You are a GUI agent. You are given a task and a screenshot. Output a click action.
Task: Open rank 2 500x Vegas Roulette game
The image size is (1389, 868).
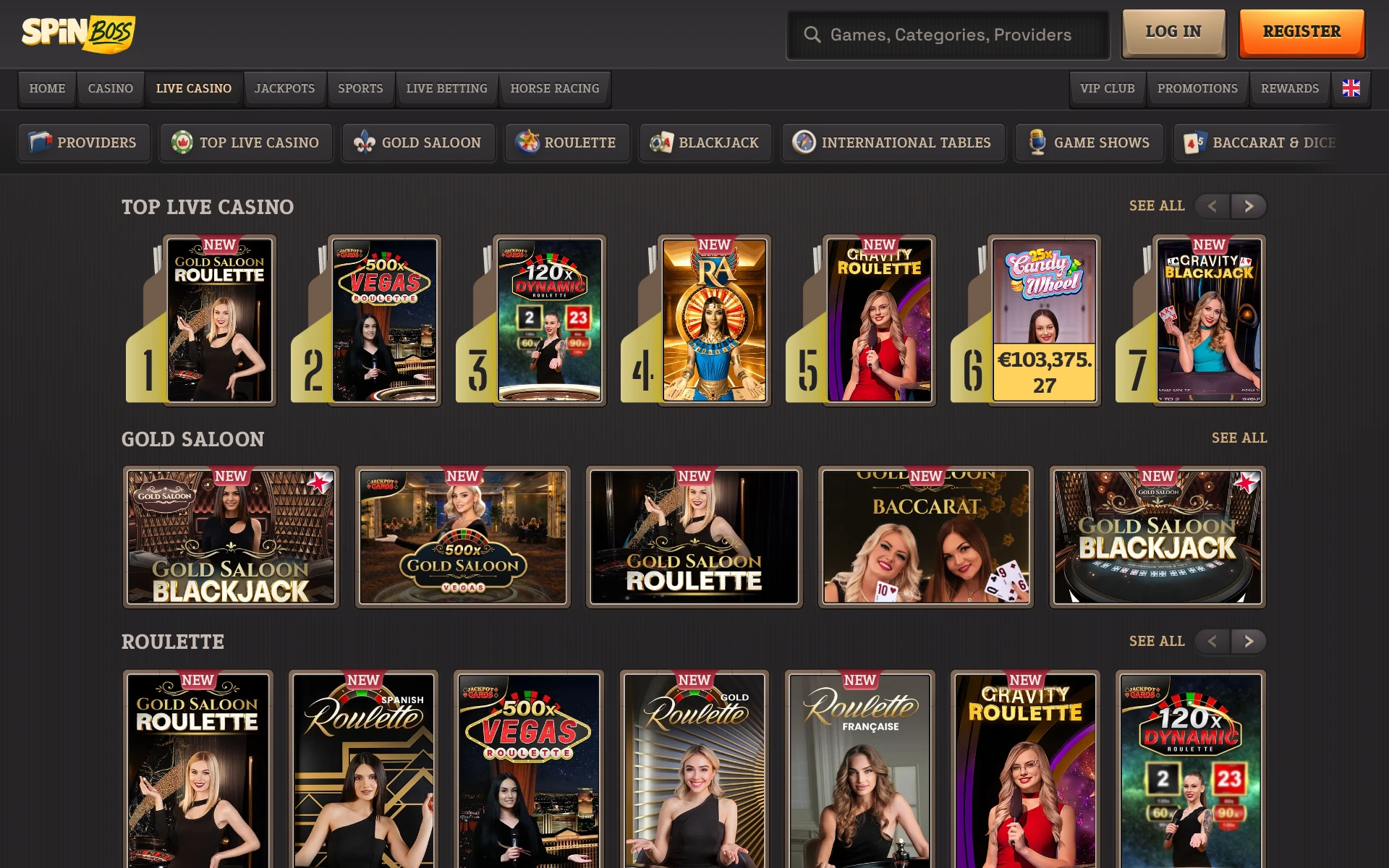[x=385, y=320]
